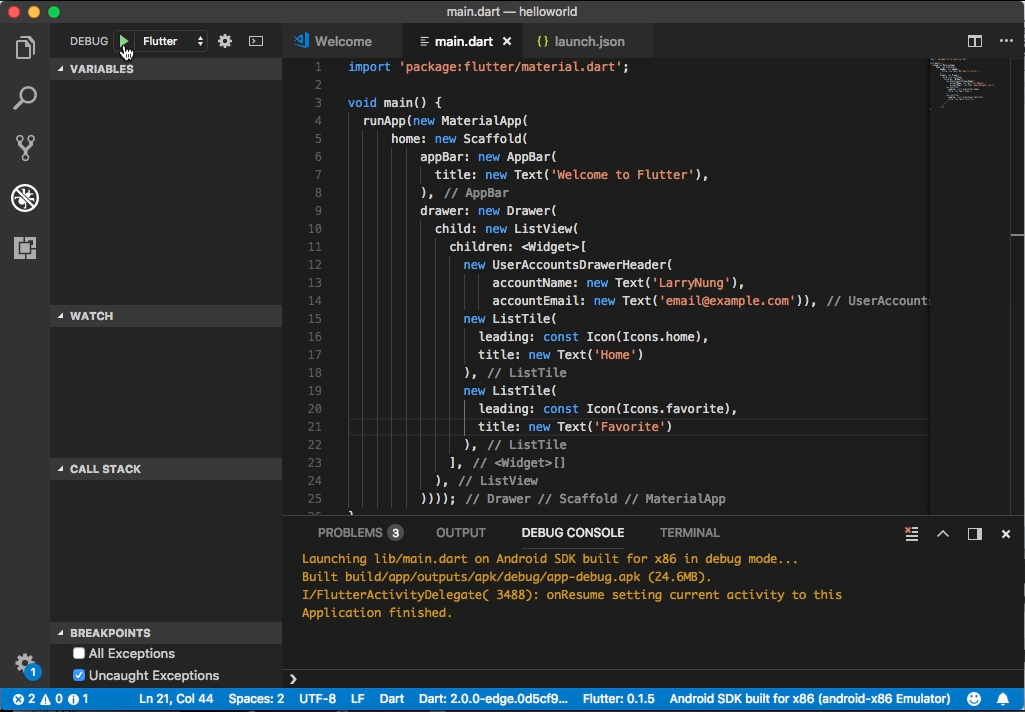
Task: Open the Search view in activity bar
Action: [25, 98]
